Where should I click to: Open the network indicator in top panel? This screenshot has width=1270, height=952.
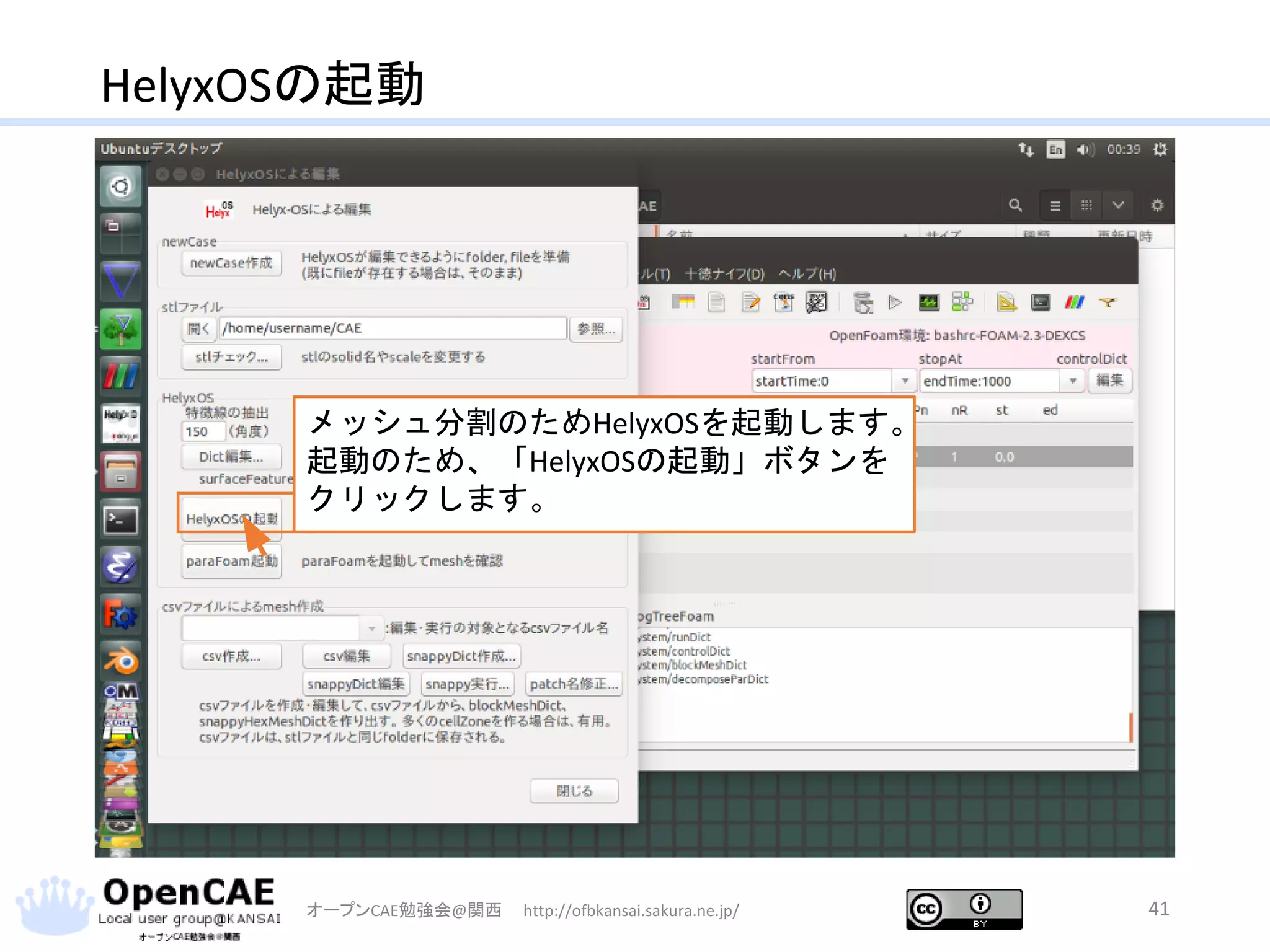pos(1026,149)
